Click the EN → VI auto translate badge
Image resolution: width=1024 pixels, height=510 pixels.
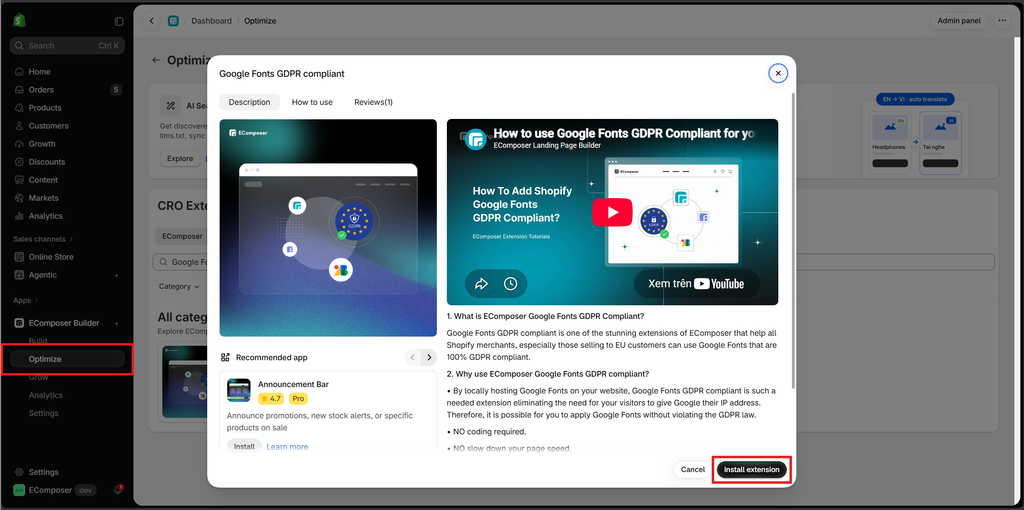click(x=916, y=100)
